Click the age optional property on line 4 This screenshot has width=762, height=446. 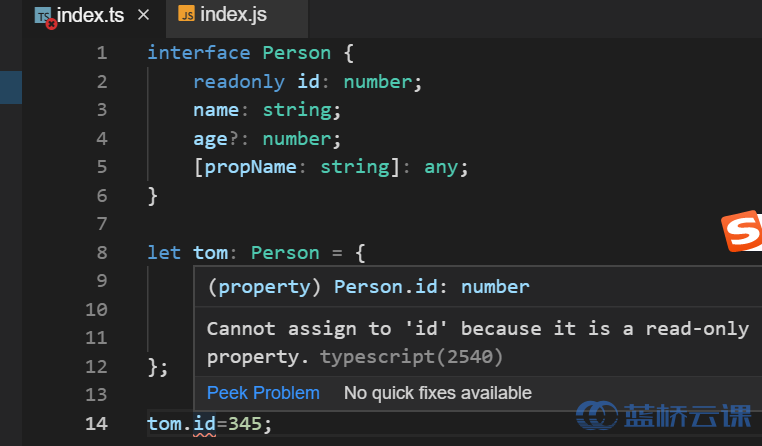pyautogui.click(x=210, y=139)
